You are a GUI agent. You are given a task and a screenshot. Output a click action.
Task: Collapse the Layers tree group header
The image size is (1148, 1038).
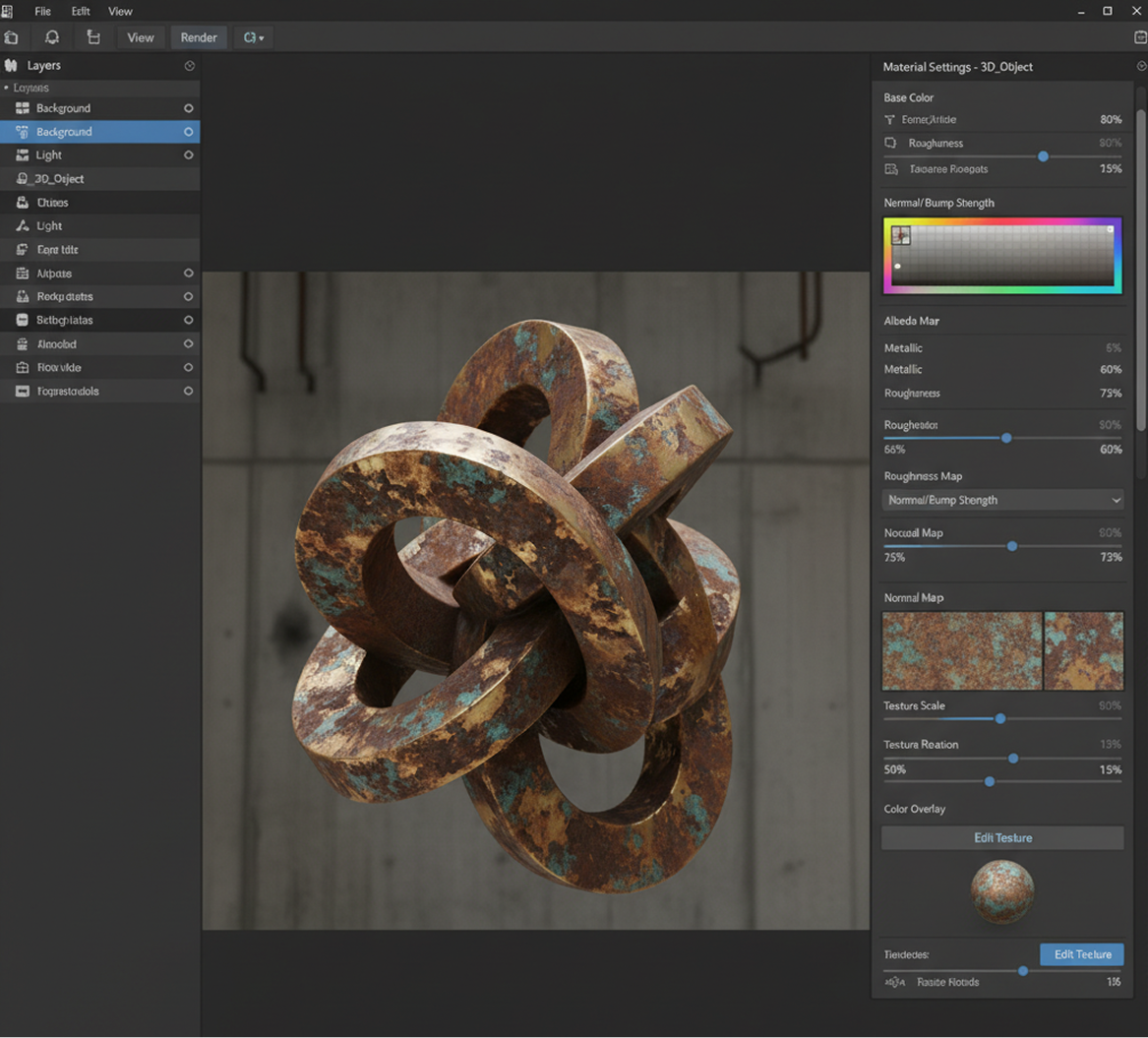click(30, 88)
